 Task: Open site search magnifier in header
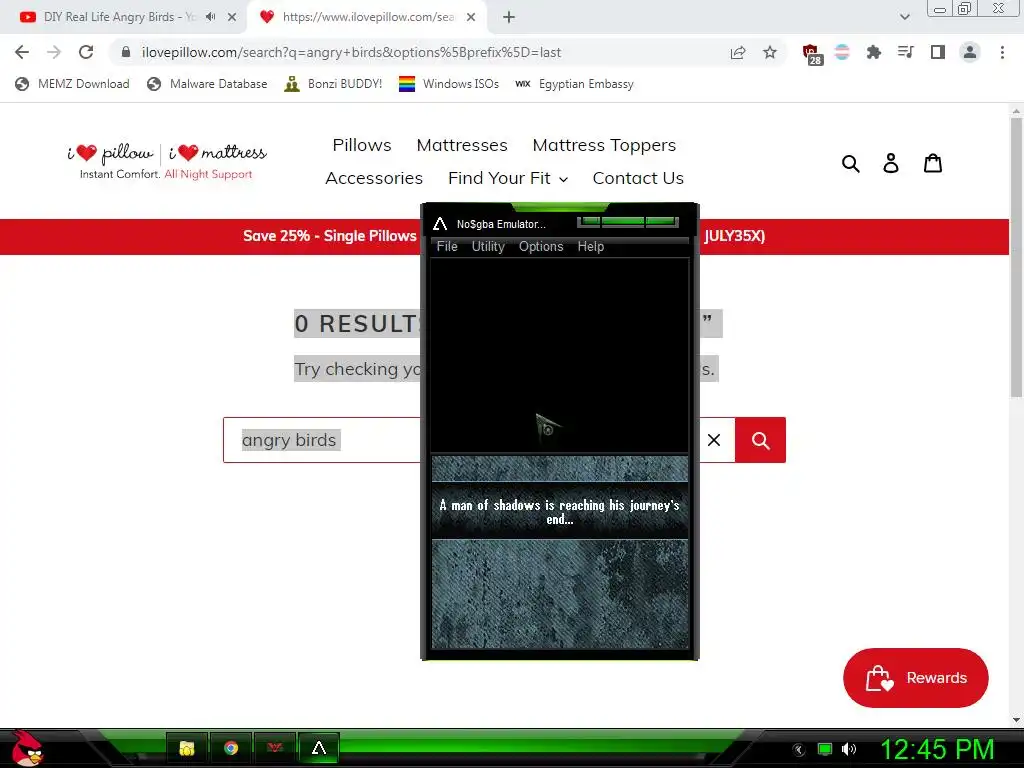(x=850, y=163)
